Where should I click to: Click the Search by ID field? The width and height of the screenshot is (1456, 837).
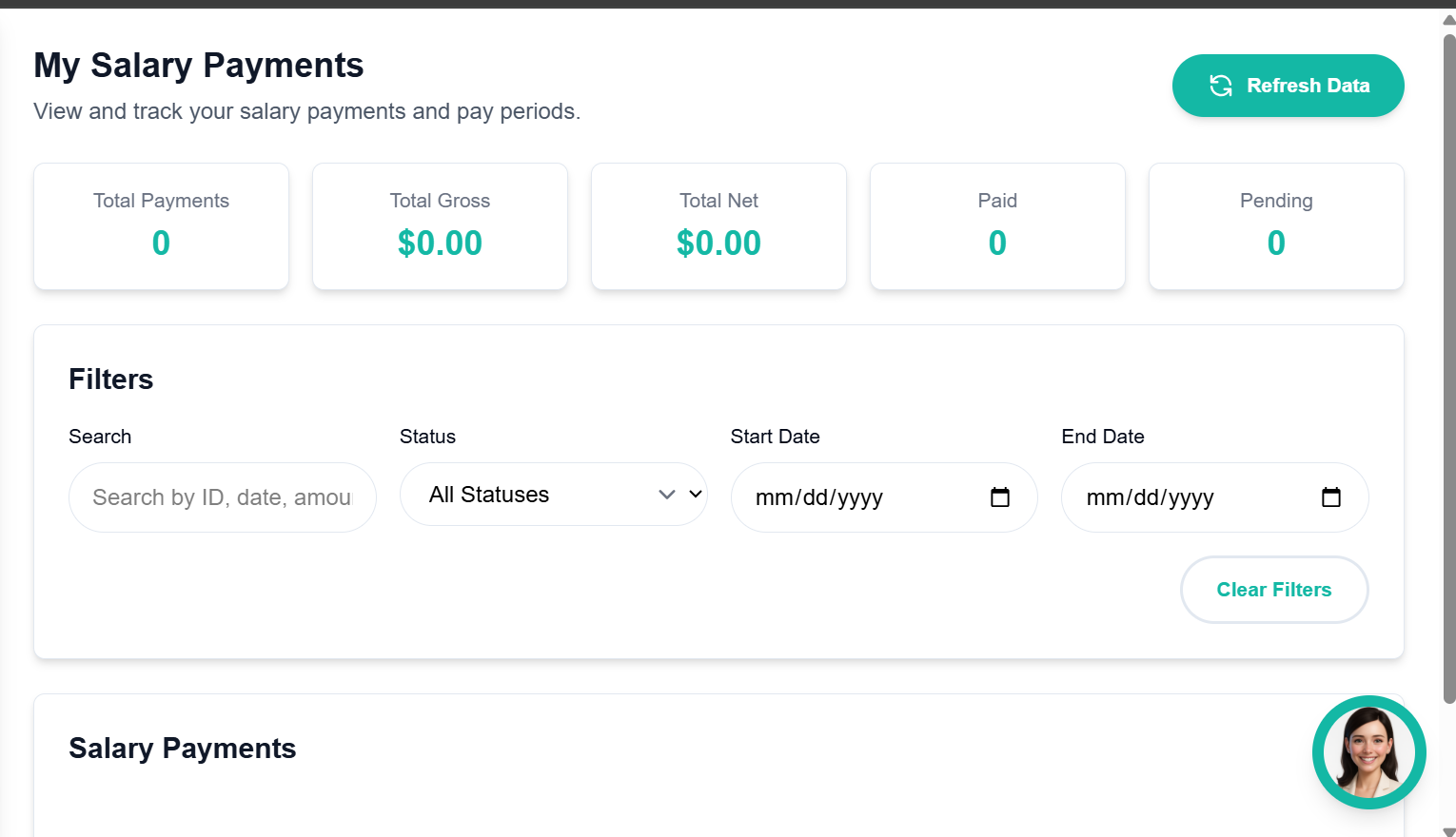(x=221, y=496)
